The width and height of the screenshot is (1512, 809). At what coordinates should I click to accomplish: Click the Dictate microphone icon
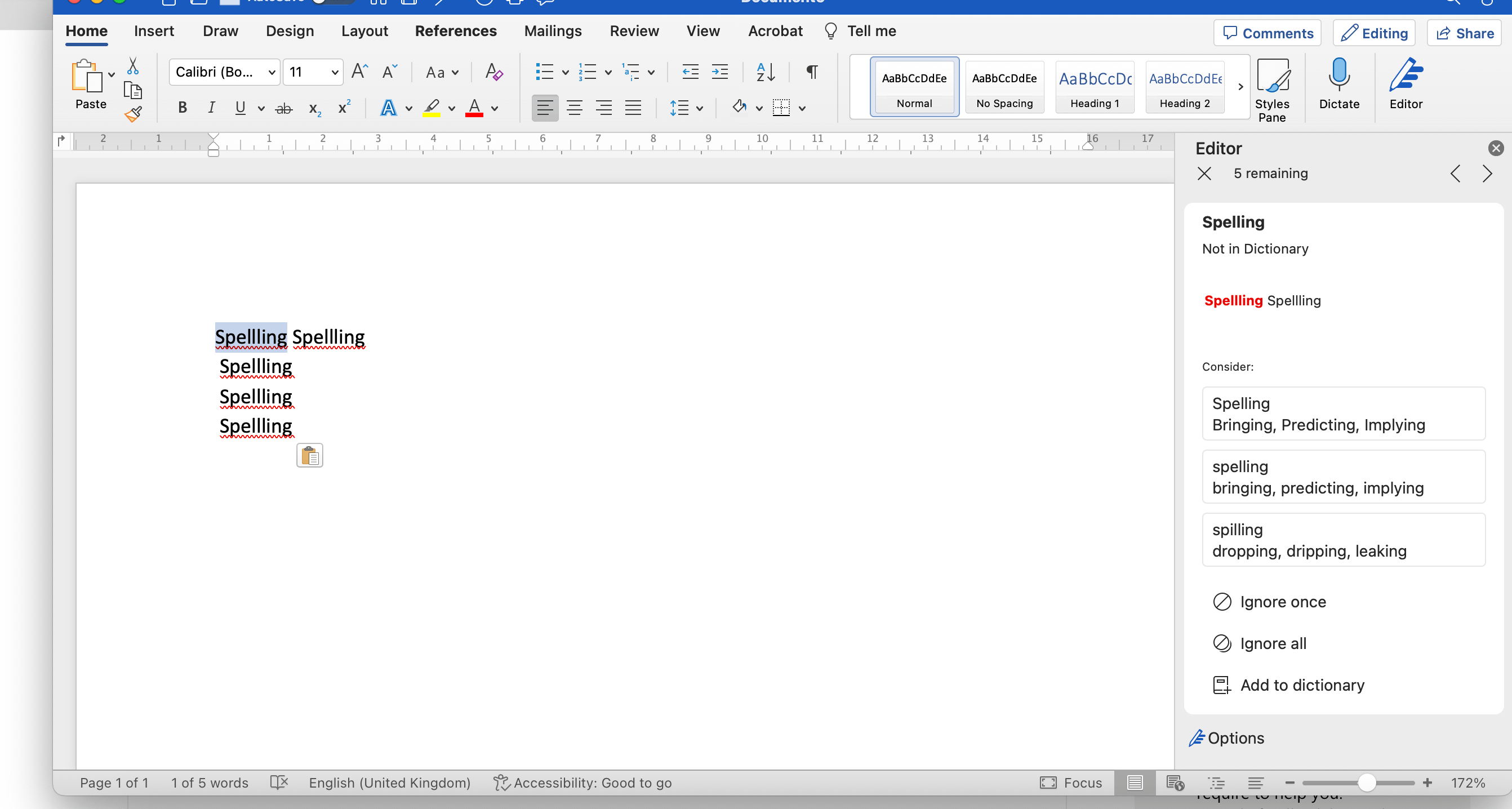(1339, 75)
